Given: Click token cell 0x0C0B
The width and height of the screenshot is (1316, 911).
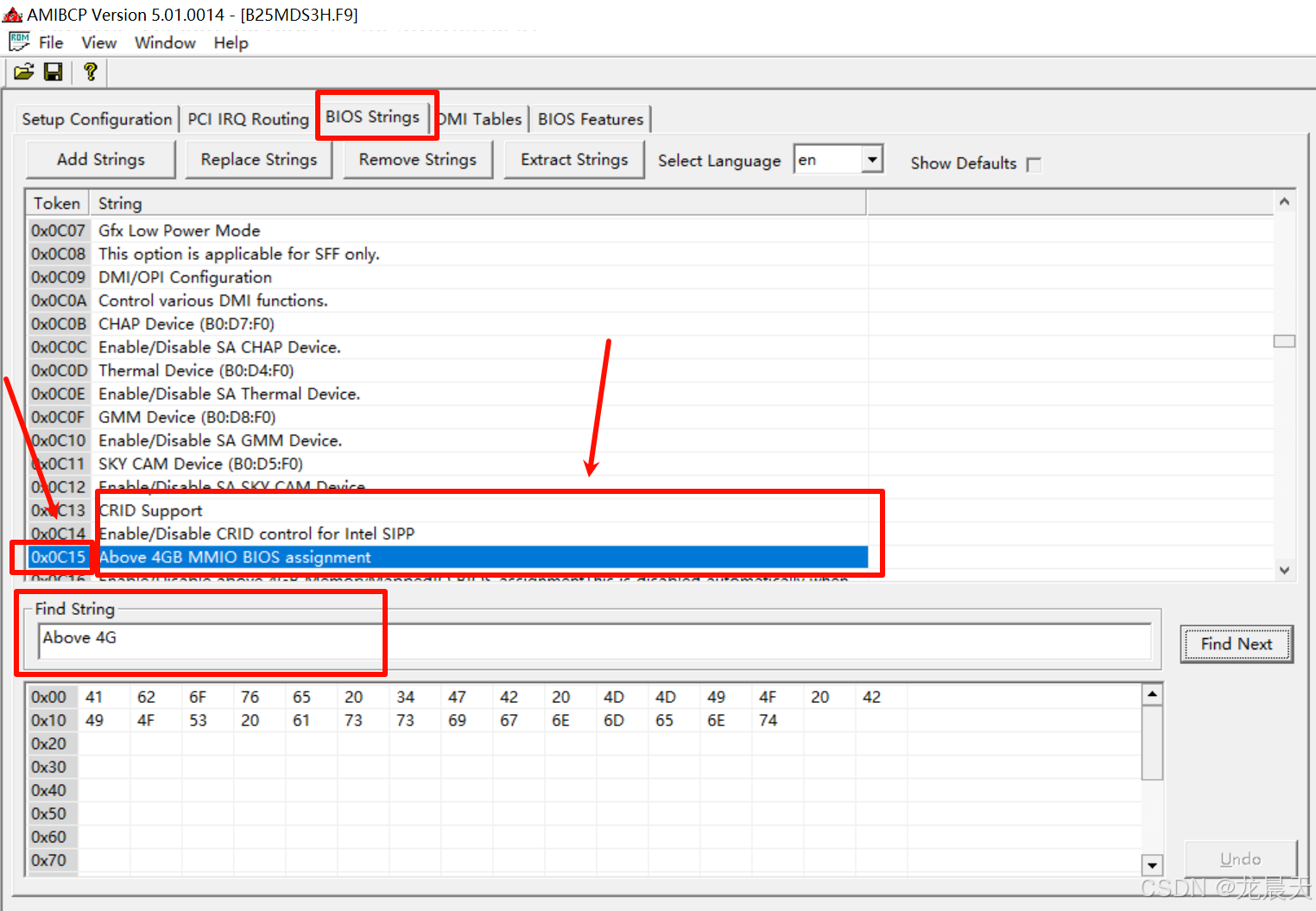Looking at the screenshot, I should coord(59,324).
